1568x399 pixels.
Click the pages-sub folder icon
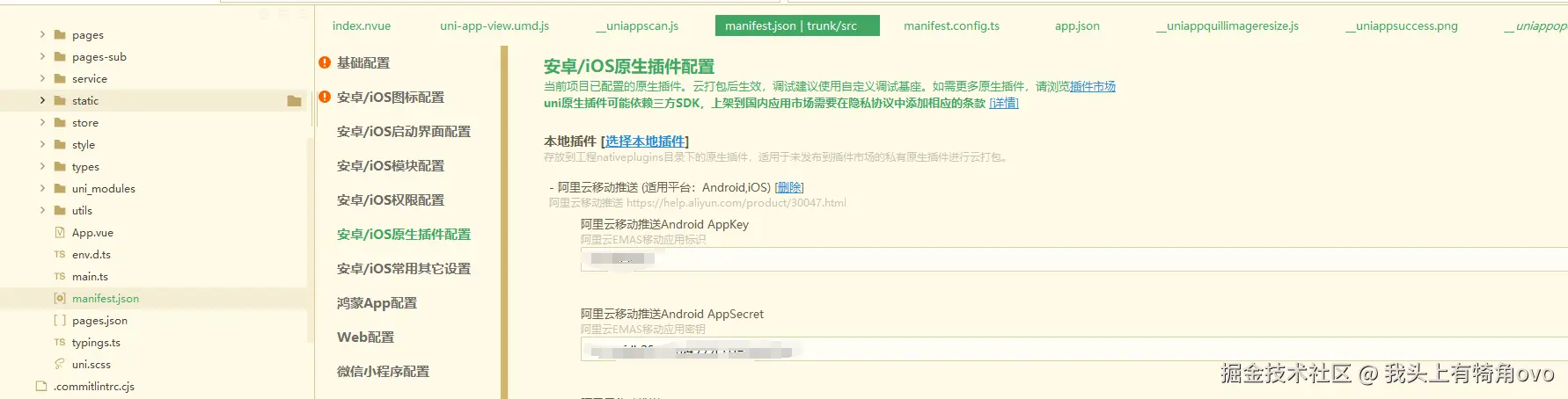click(60, 56)
